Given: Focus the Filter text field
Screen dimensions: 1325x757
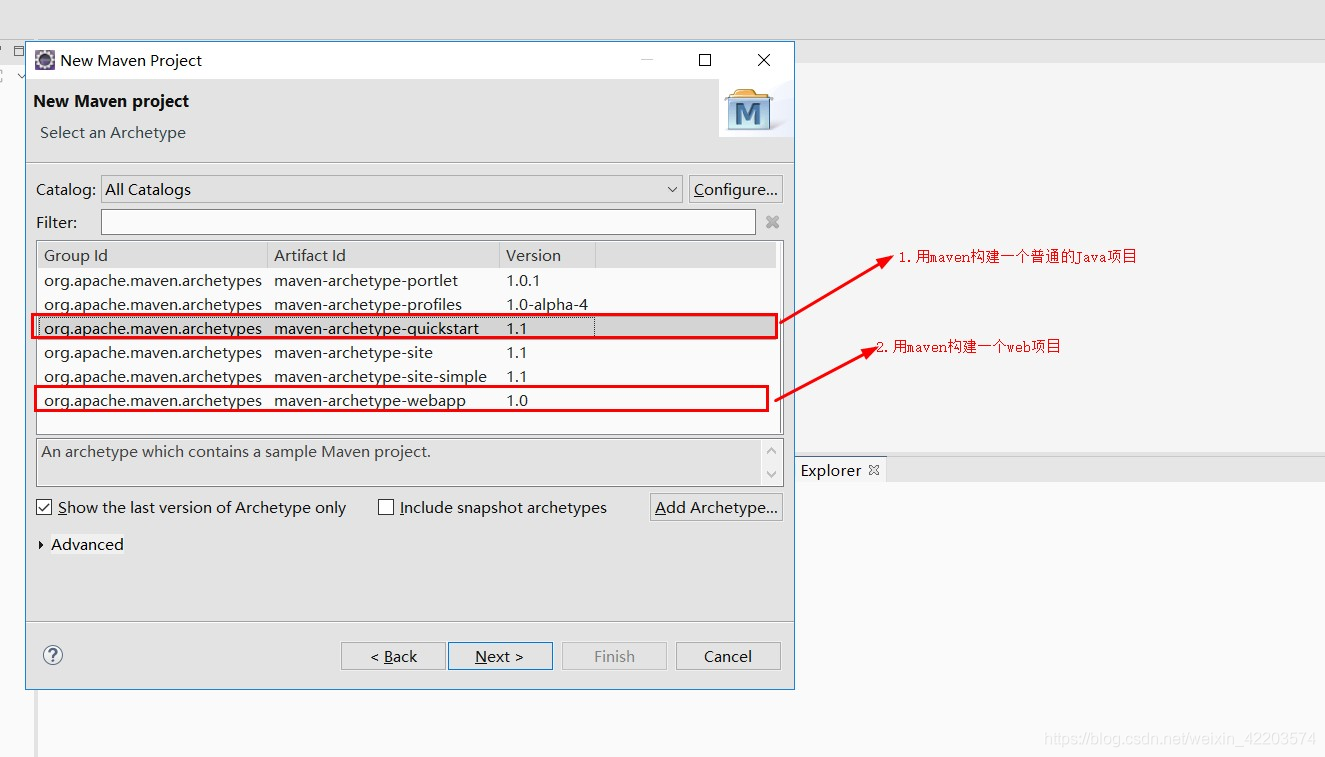Looking at the screenshot, I should [x=428, y=222].
